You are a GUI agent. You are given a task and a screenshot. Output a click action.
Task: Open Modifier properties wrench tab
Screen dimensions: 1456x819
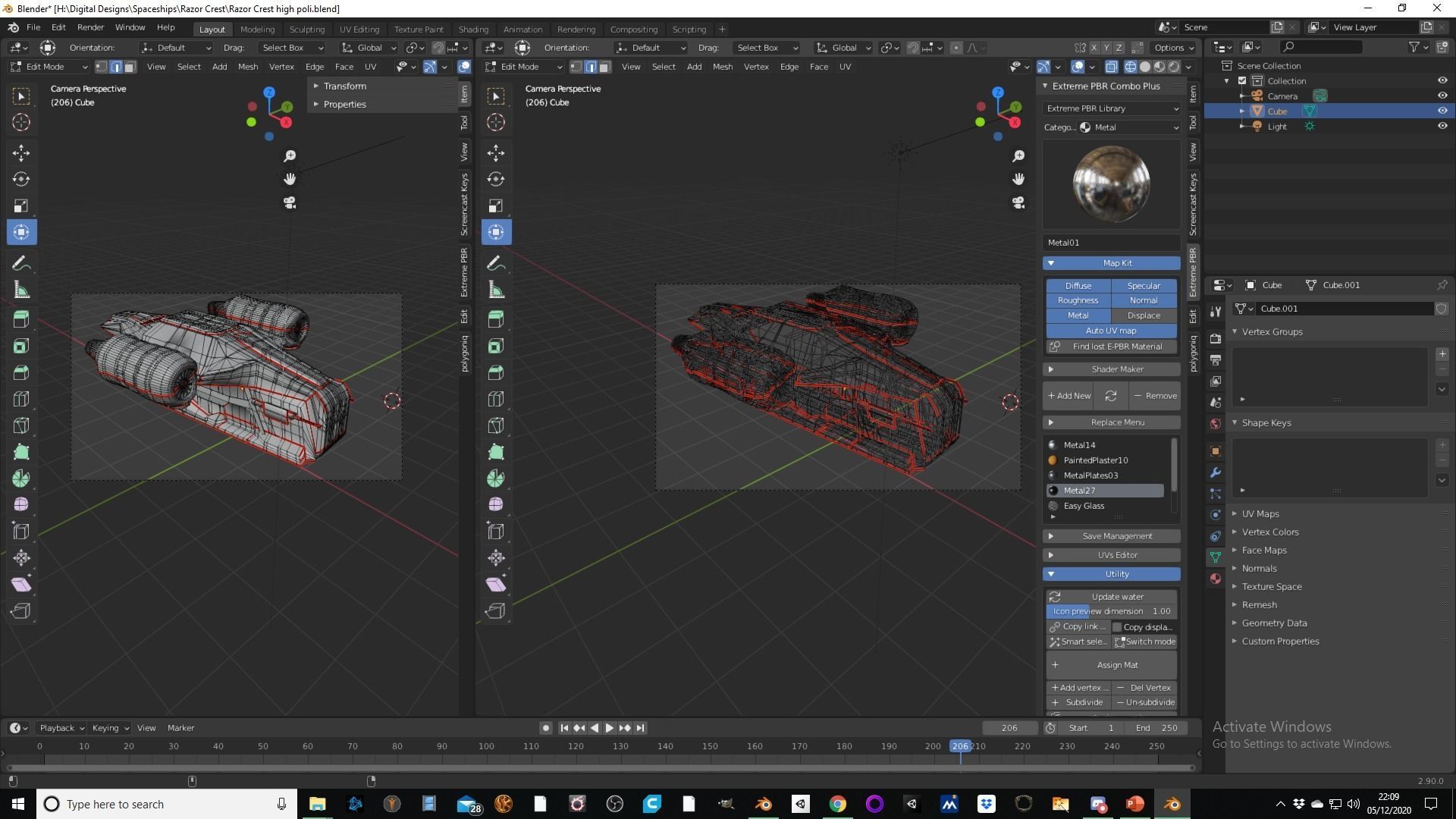click(x=1216, y=472)
